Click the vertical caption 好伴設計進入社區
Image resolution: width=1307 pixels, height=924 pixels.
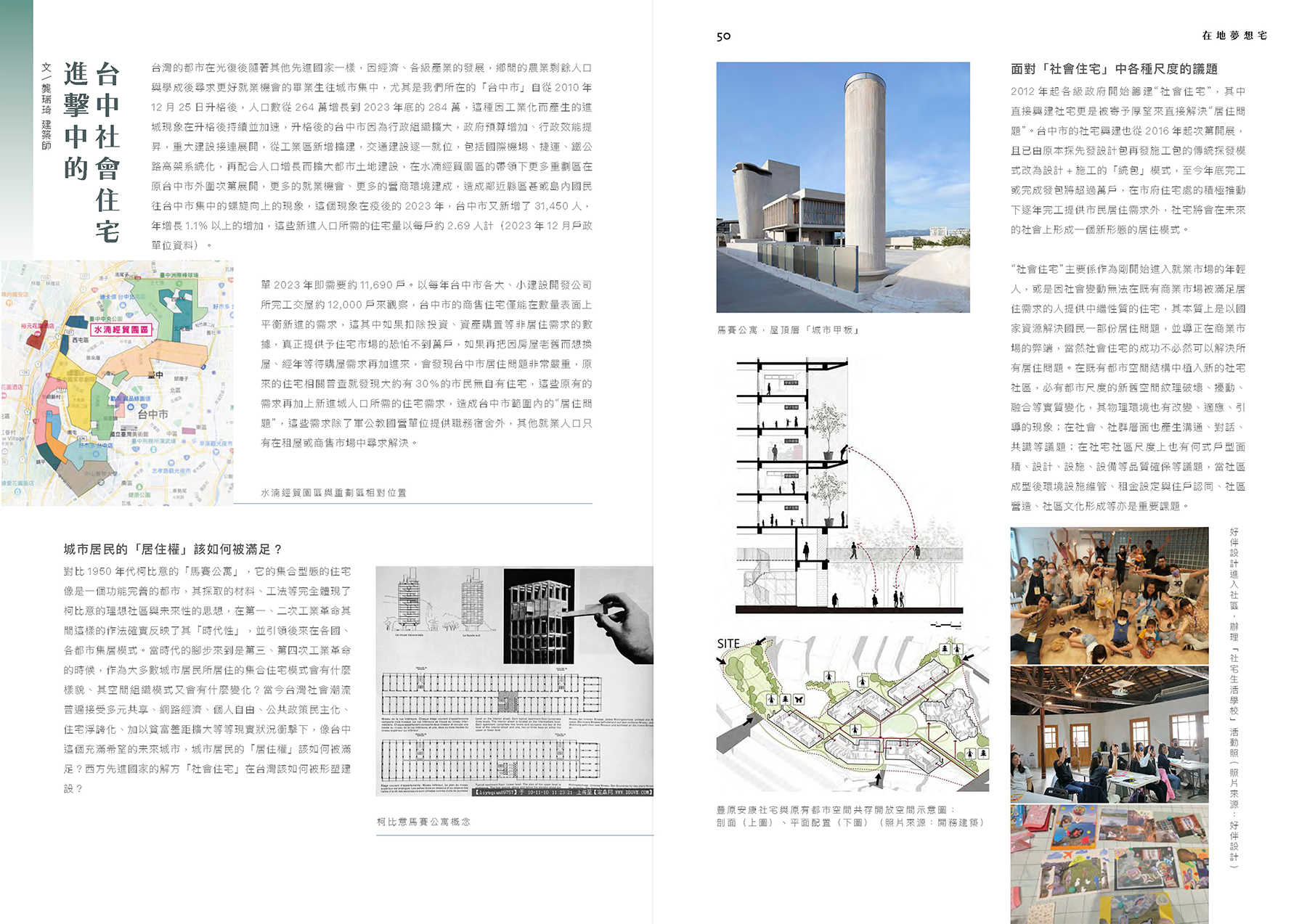click(1234, 568)
